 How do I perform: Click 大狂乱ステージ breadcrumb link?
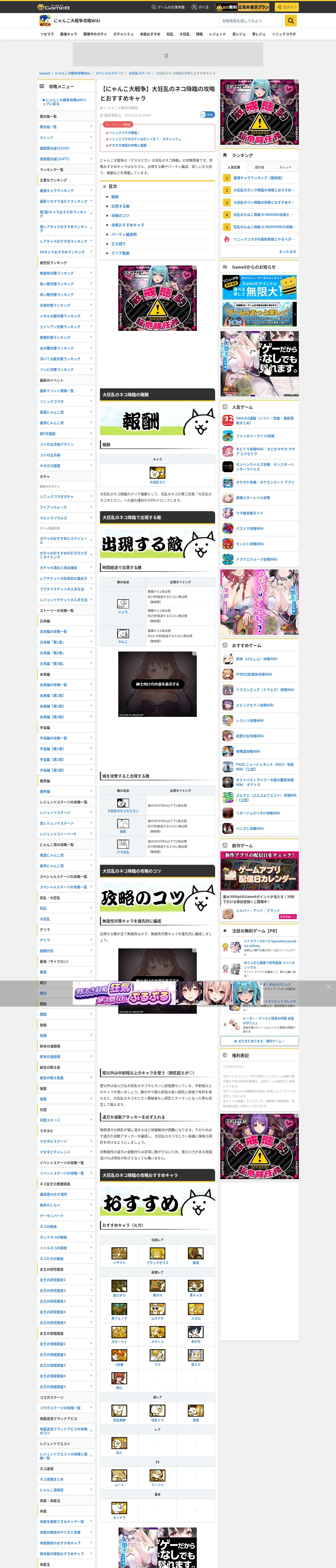point(140,73)
